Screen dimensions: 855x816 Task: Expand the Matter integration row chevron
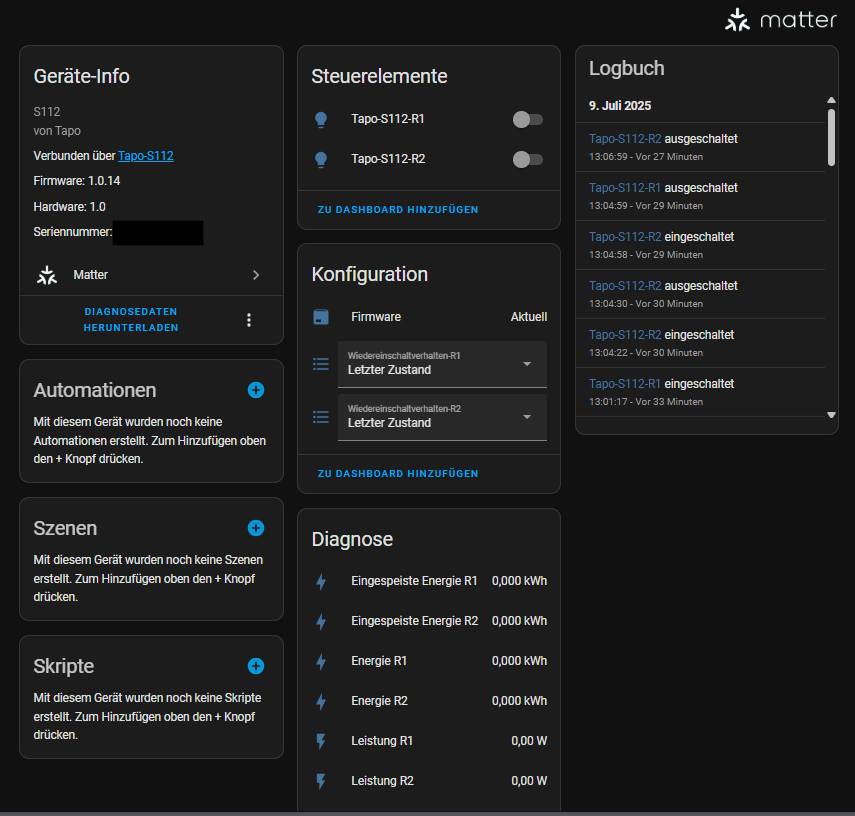pyautogui.click(x=256, y=275)
